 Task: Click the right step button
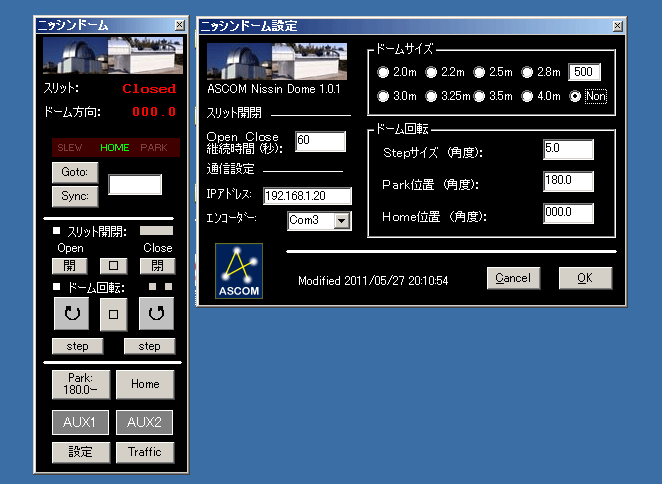tap(149, 346)
